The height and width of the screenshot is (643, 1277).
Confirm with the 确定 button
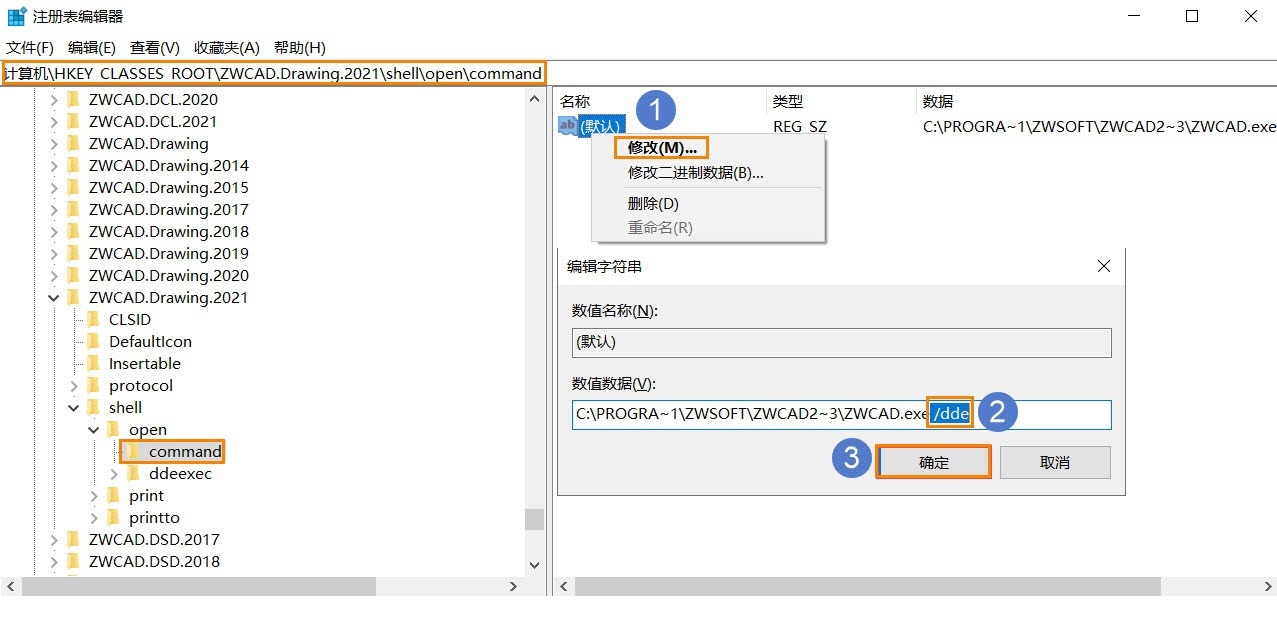(934, 462)
